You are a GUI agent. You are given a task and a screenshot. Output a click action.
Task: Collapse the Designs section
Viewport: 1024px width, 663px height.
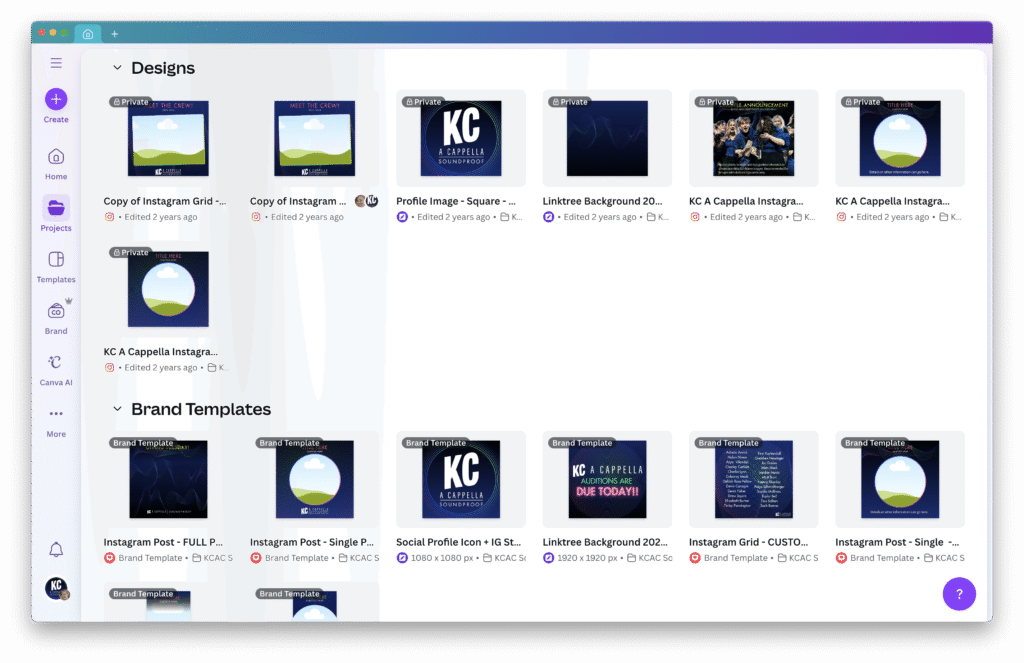(117, 67)
